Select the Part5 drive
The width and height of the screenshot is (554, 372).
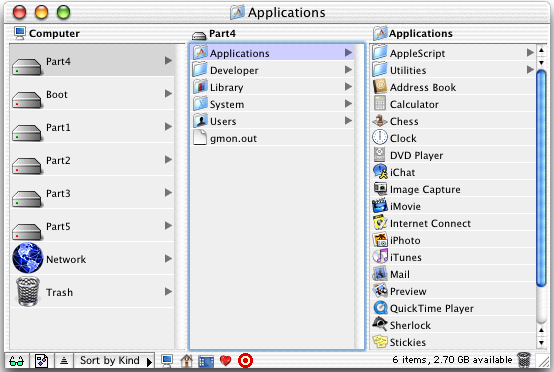[x=92, y=225]
